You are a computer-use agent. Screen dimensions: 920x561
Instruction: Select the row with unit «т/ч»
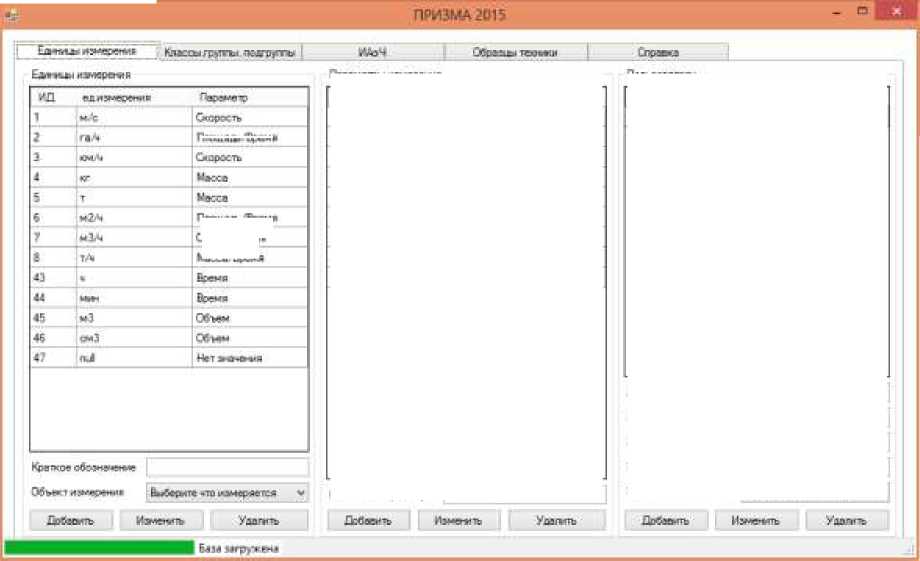click(169, 258)
